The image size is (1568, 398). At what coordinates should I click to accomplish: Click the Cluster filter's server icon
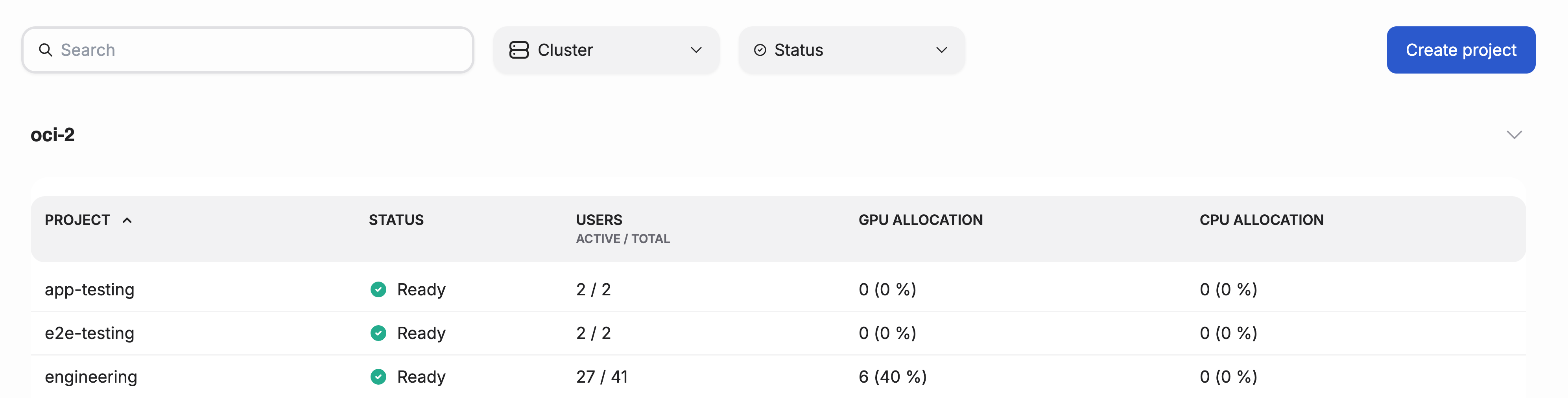(519, 50)
